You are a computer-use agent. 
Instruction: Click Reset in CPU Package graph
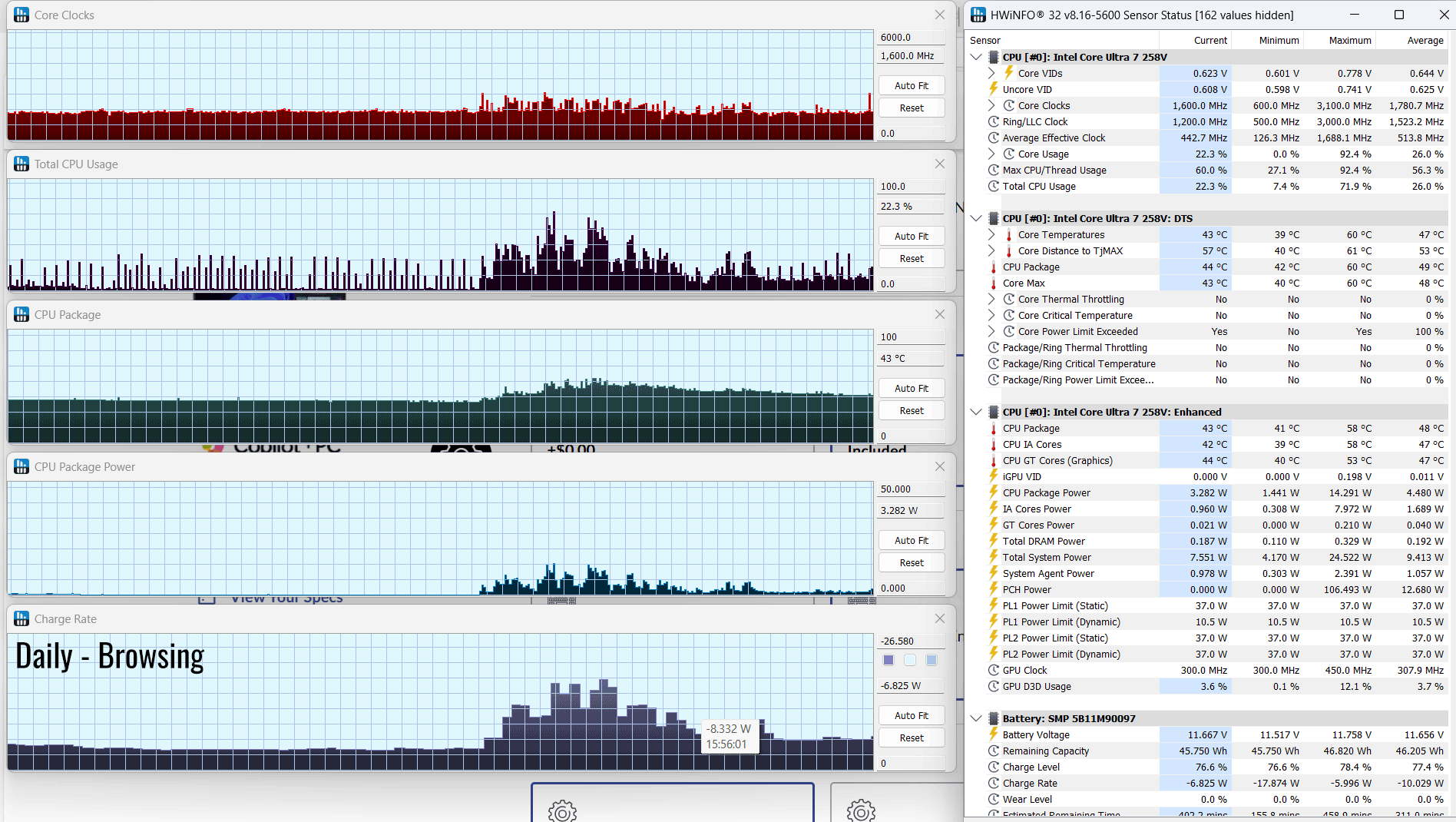coord(912,410)
